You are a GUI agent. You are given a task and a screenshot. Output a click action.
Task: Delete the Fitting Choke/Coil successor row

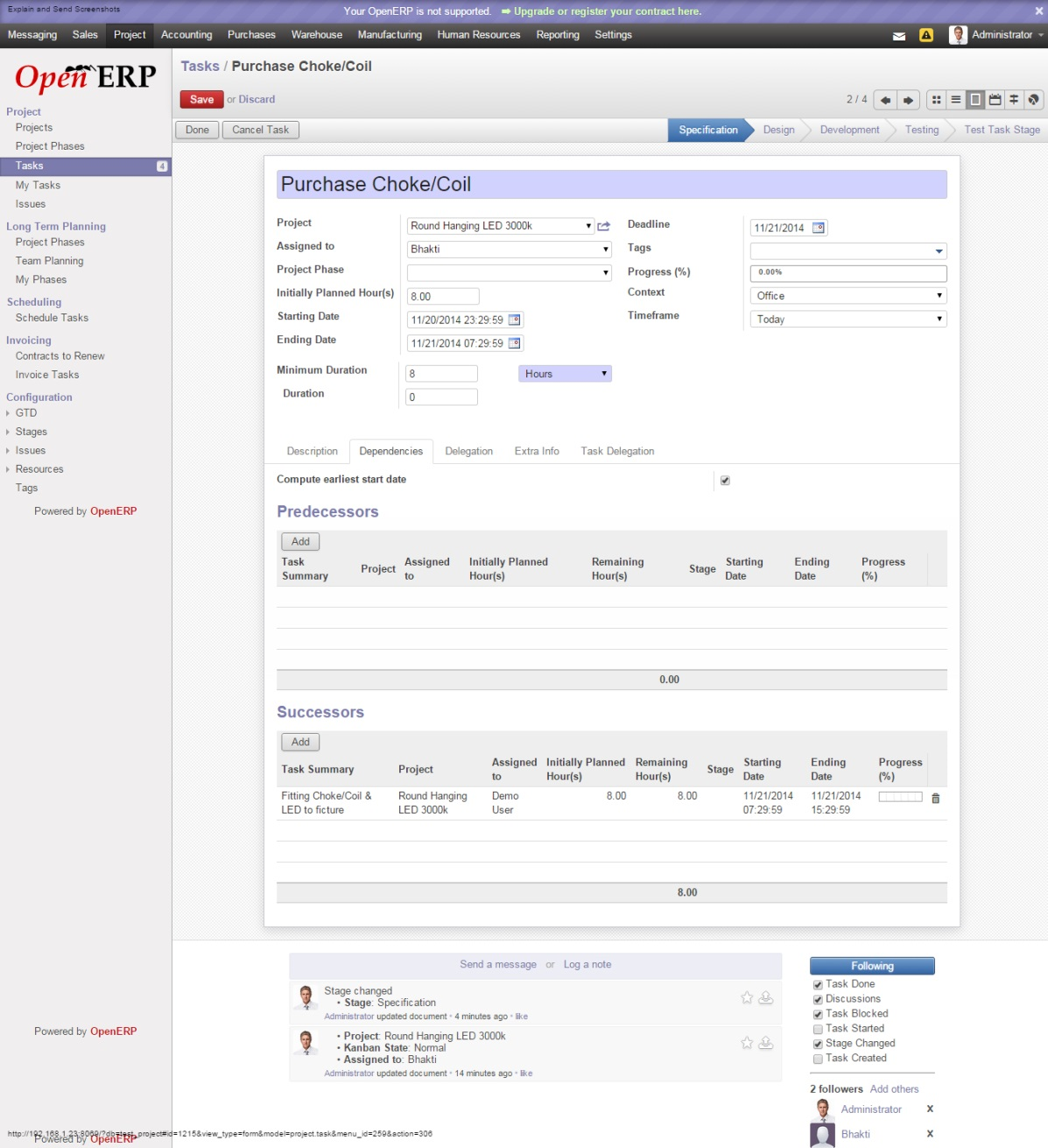click(935, 799)
